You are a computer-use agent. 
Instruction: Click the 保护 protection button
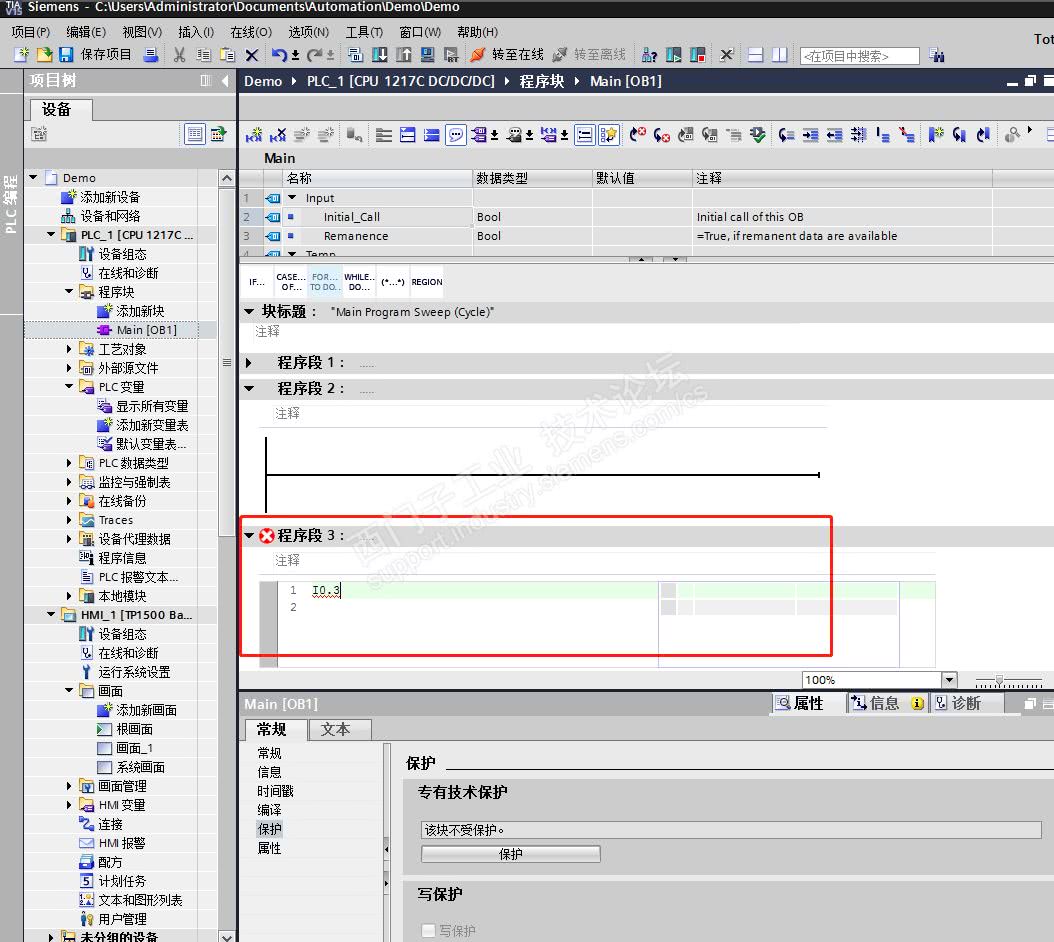[510, 854]
